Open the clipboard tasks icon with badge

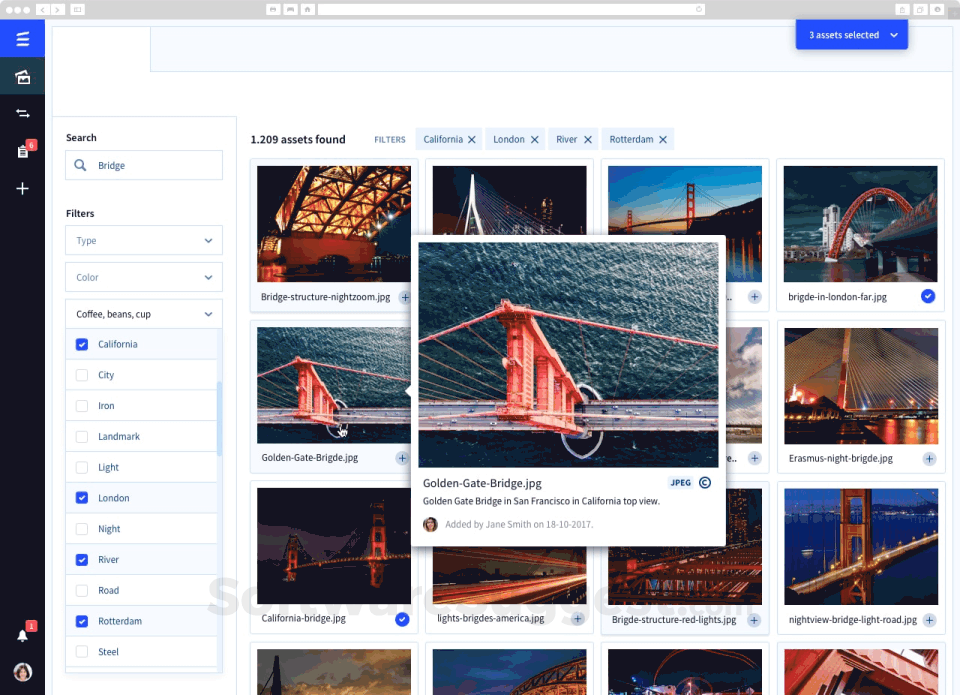pyautogui.click(x=22, y=151)
